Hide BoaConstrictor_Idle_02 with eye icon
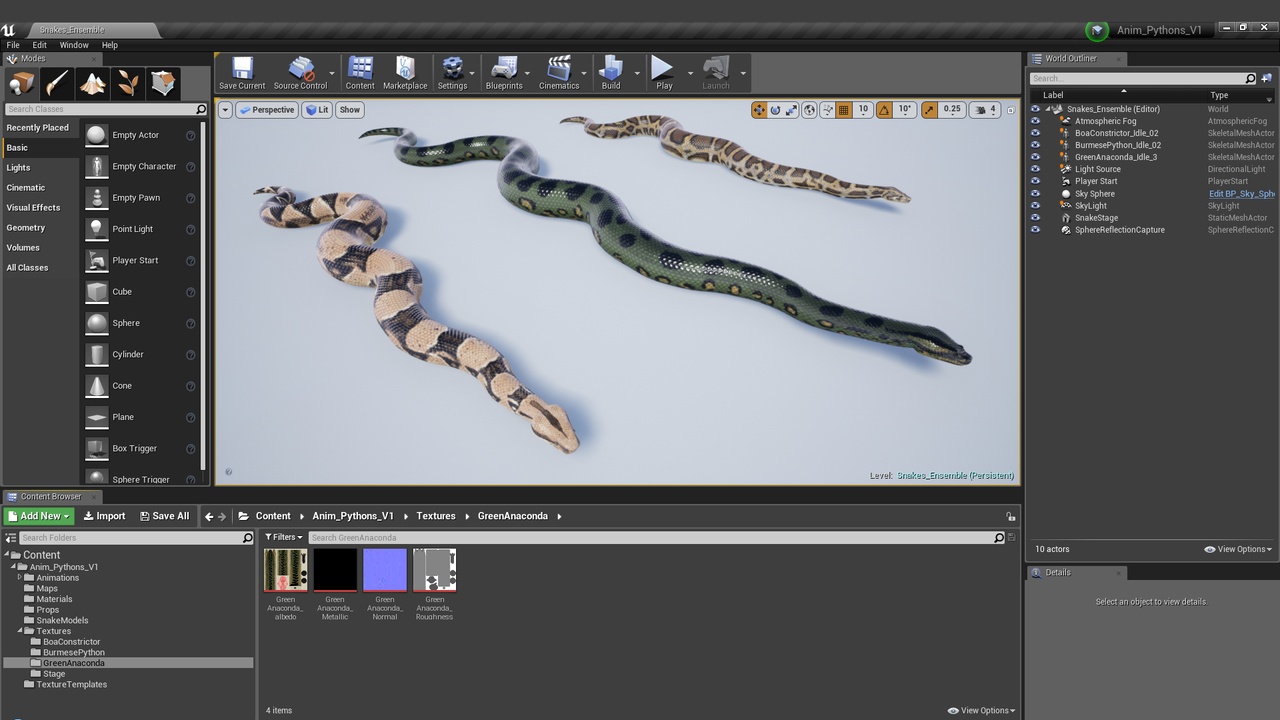1280x720 pixels. tap(1035, 133)
